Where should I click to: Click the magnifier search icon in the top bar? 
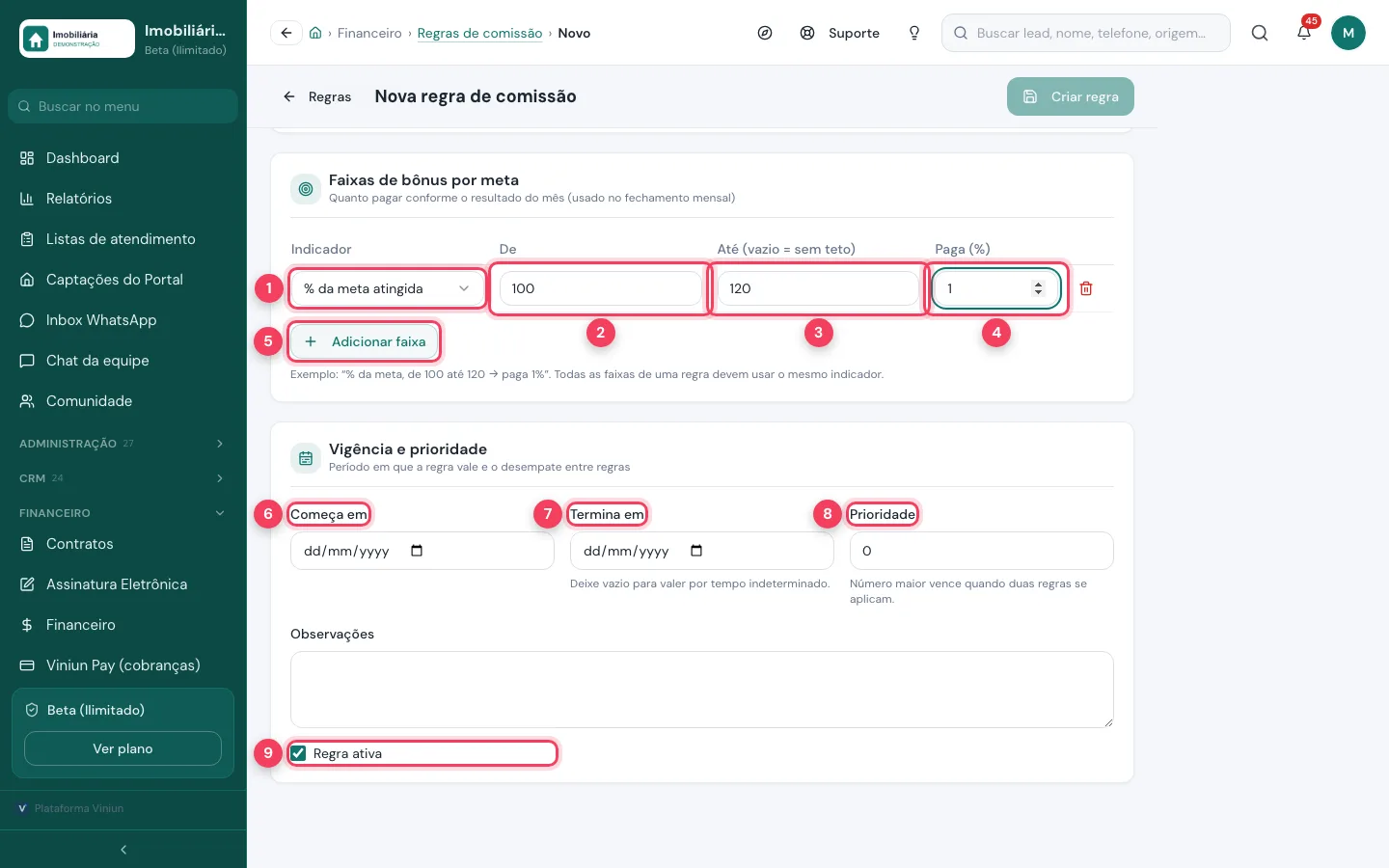(x=1260, y=33)
